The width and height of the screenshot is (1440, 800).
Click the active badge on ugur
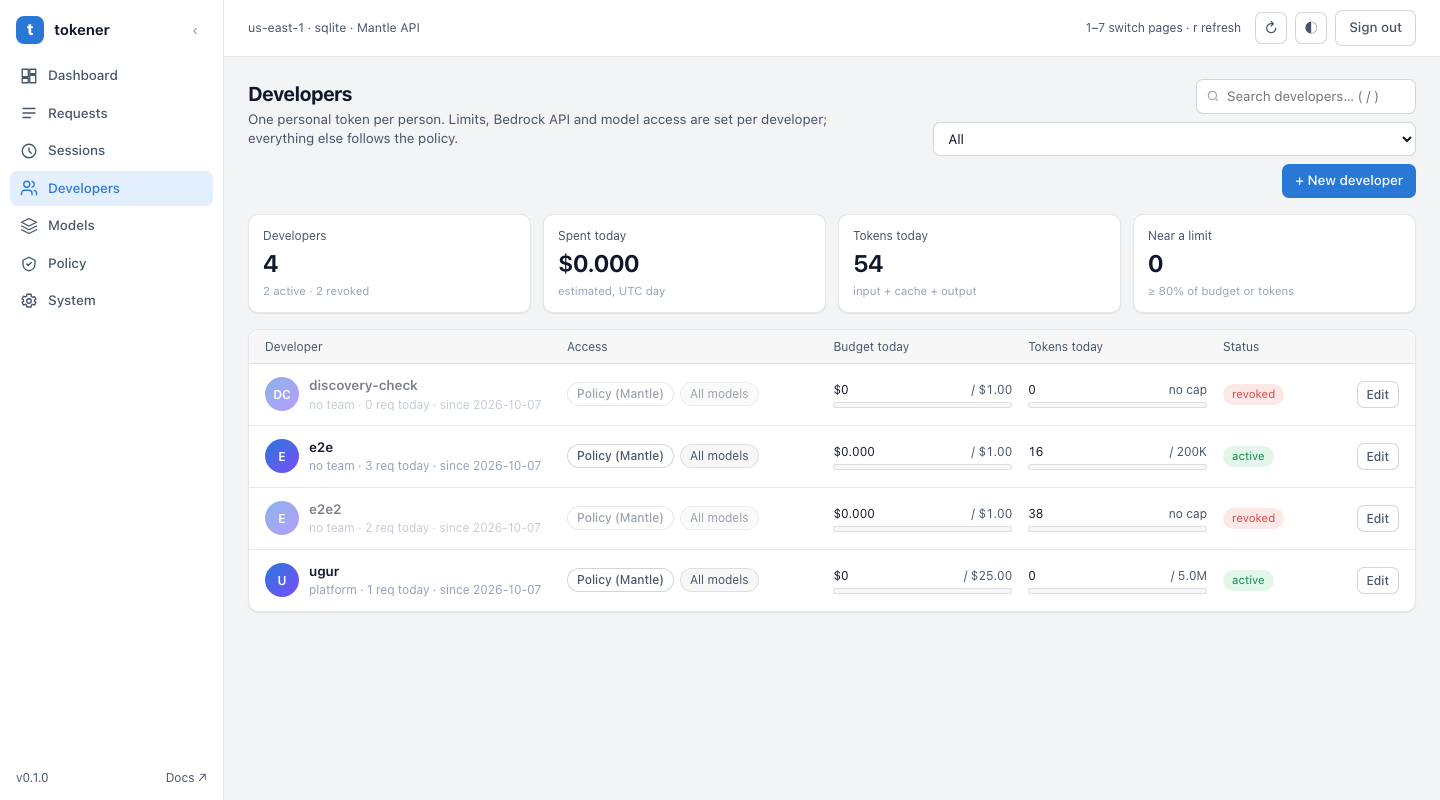1248,581
